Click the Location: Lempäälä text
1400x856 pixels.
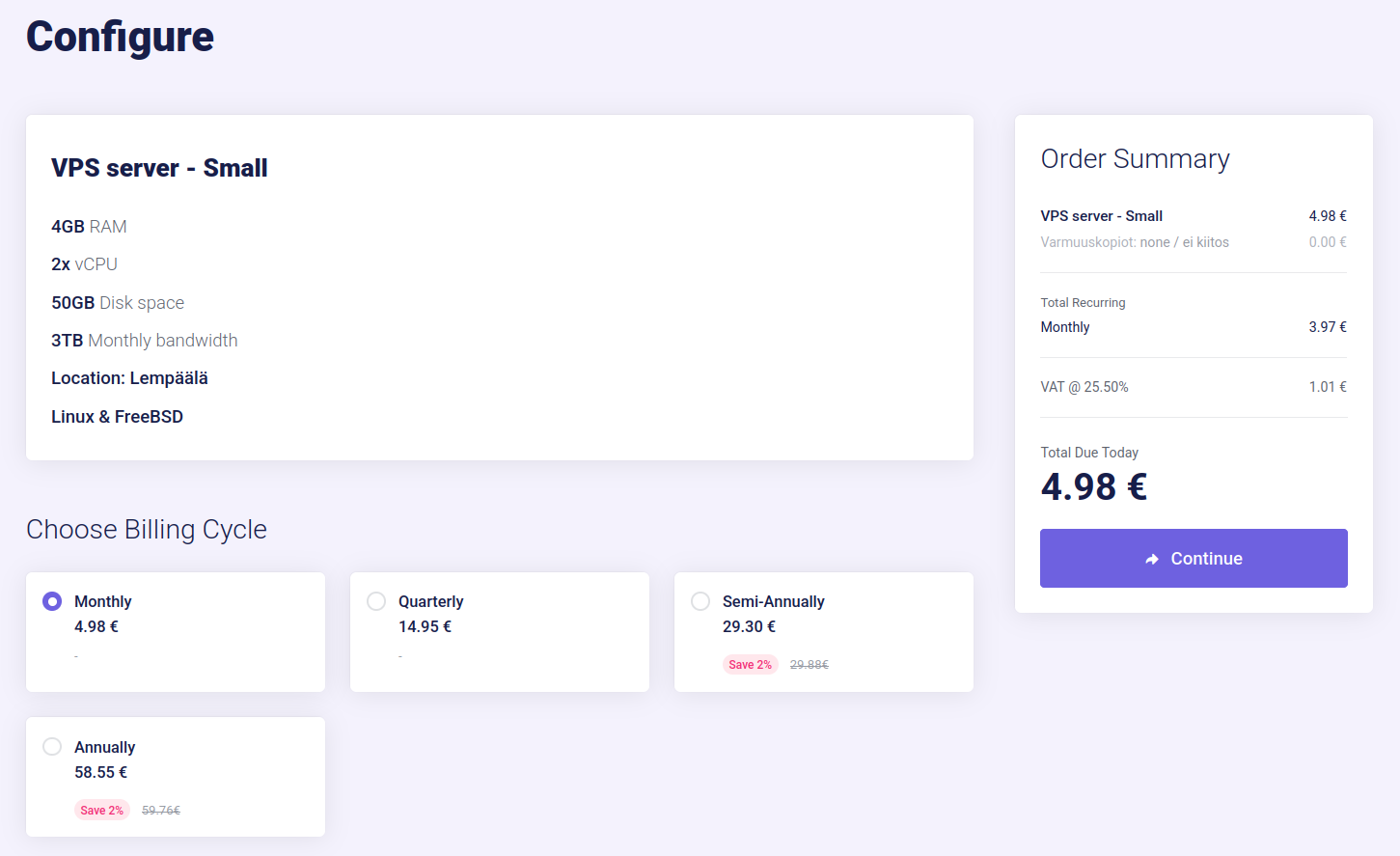[x=129, y=378]
